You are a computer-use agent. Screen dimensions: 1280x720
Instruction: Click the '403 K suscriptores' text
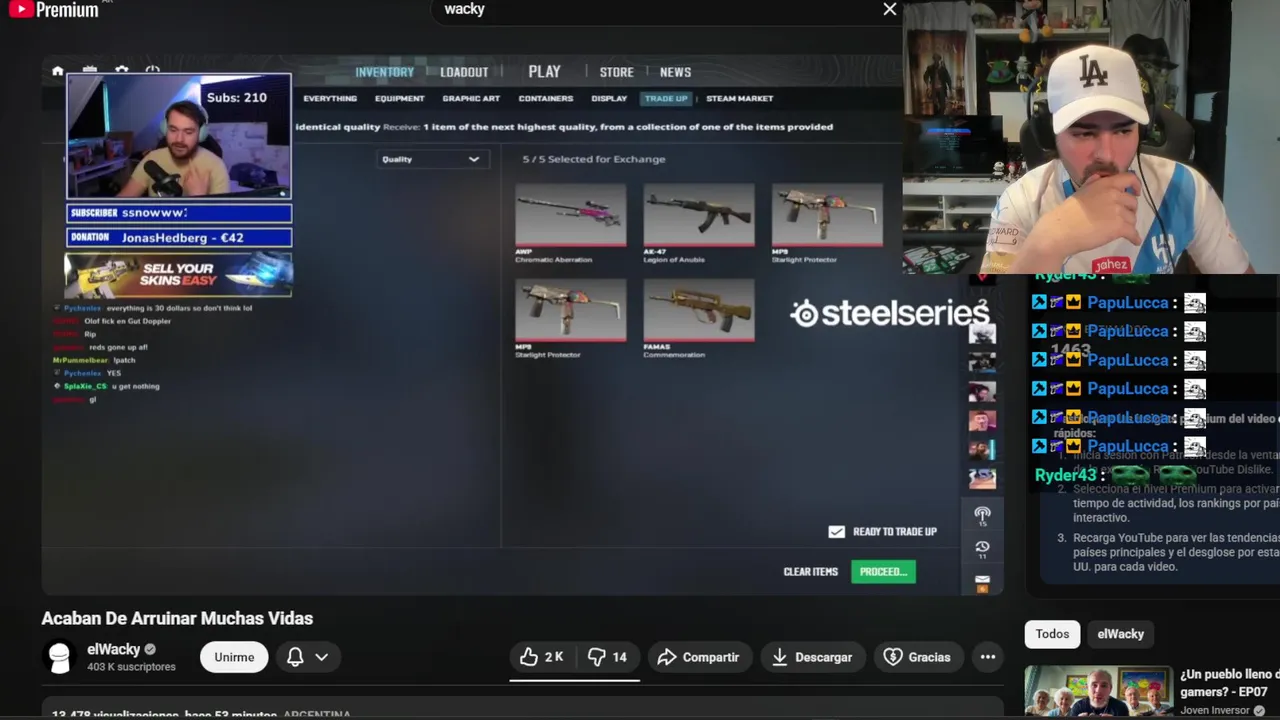coord(131,667)
